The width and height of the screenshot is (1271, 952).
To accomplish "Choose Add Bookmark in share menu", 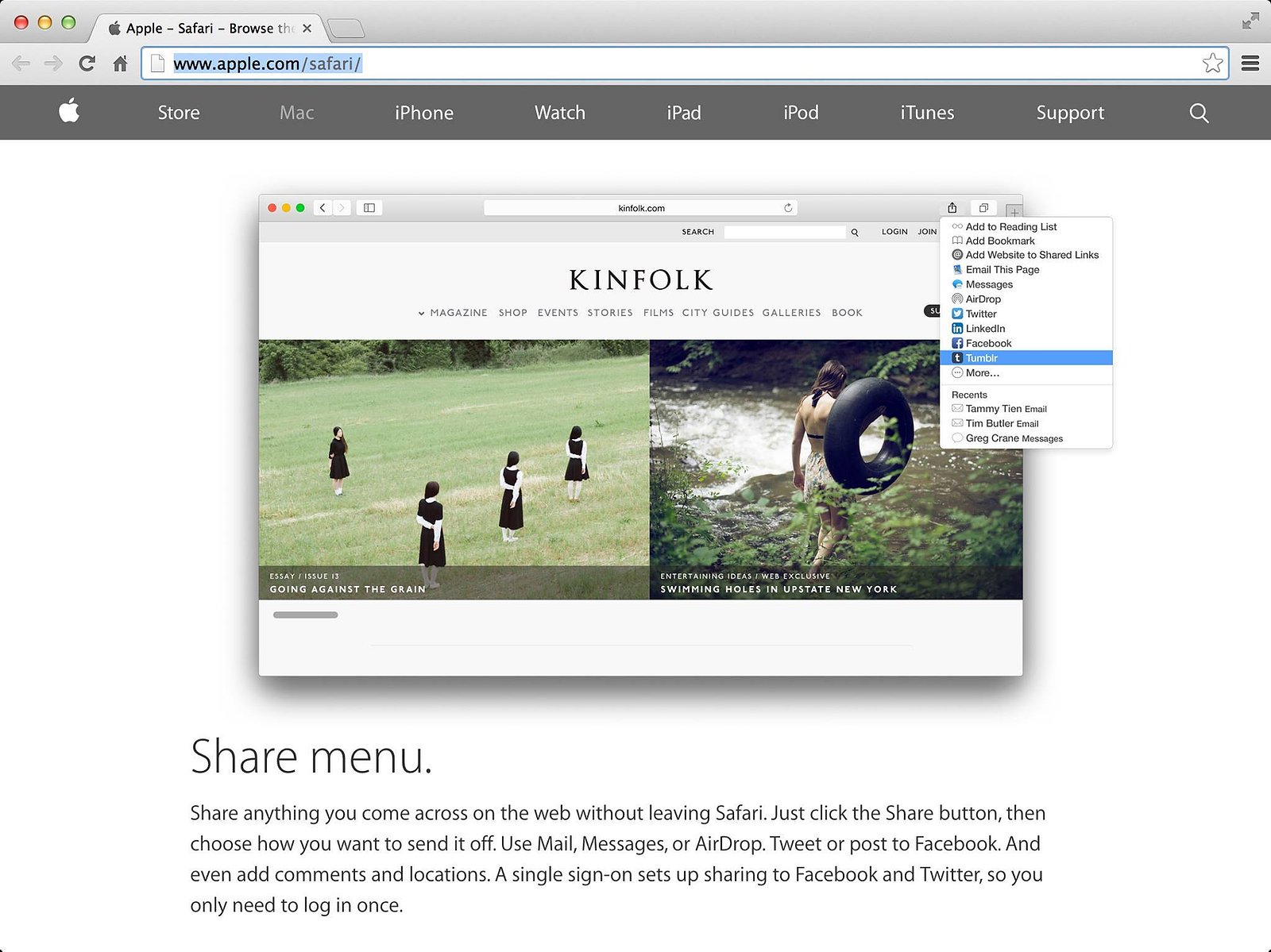I will tap(1026, 241).
